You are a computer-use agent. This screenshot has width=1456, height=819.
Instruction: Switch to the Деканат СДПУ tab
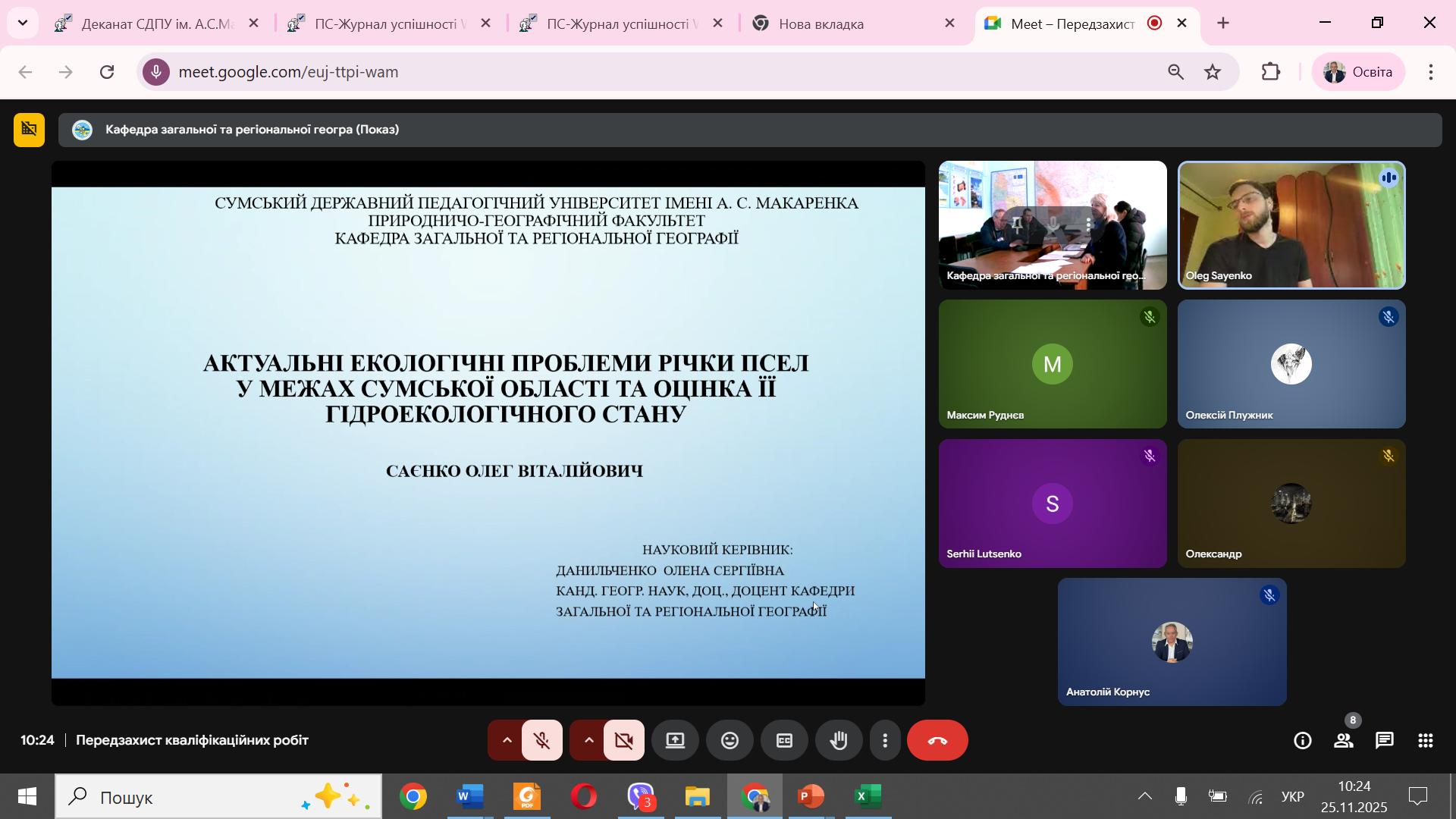click(155, 24)
